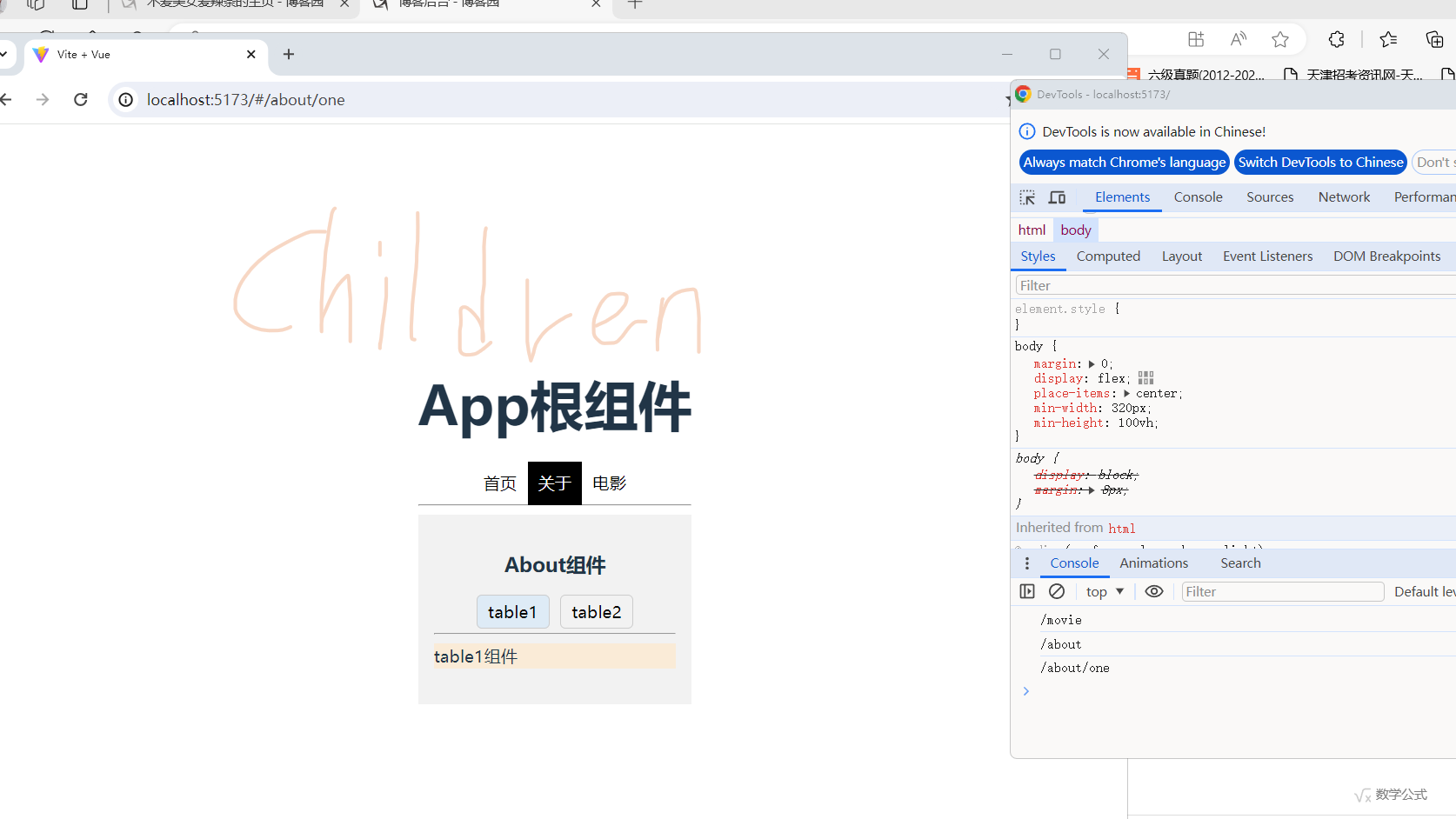Open the Event Listeners pane tab

click(1267, 256)
